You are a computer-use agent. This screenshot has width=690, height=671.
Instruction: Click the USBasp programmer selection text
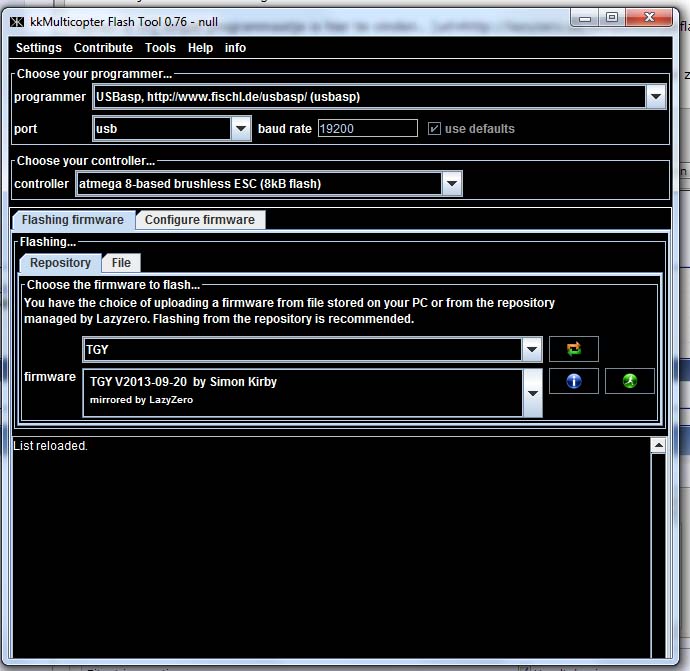coord(228,96)
